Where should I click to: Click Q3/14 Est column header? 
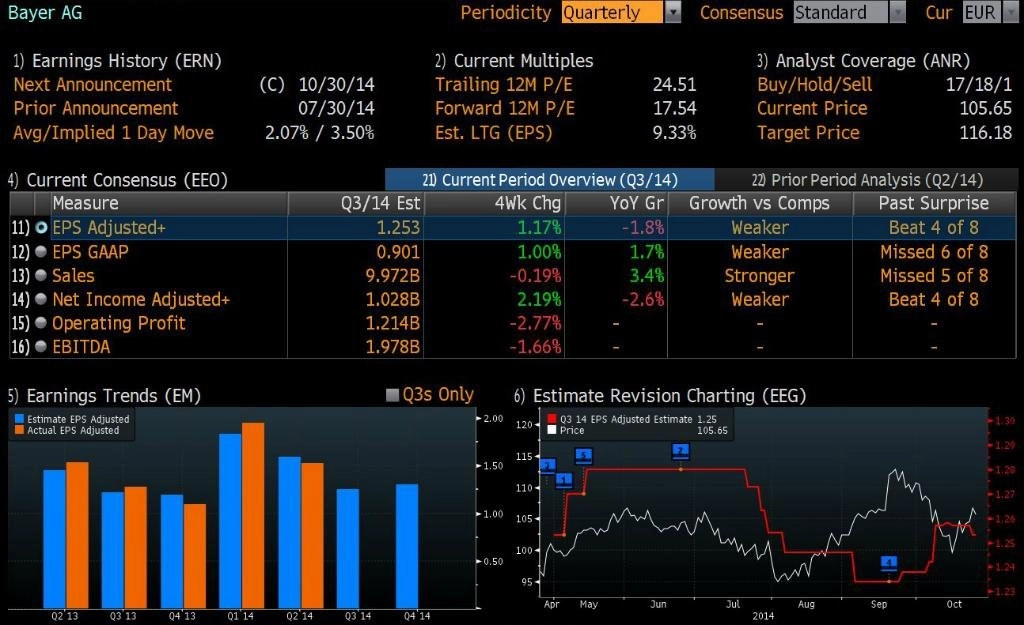[x=356, y=203]
